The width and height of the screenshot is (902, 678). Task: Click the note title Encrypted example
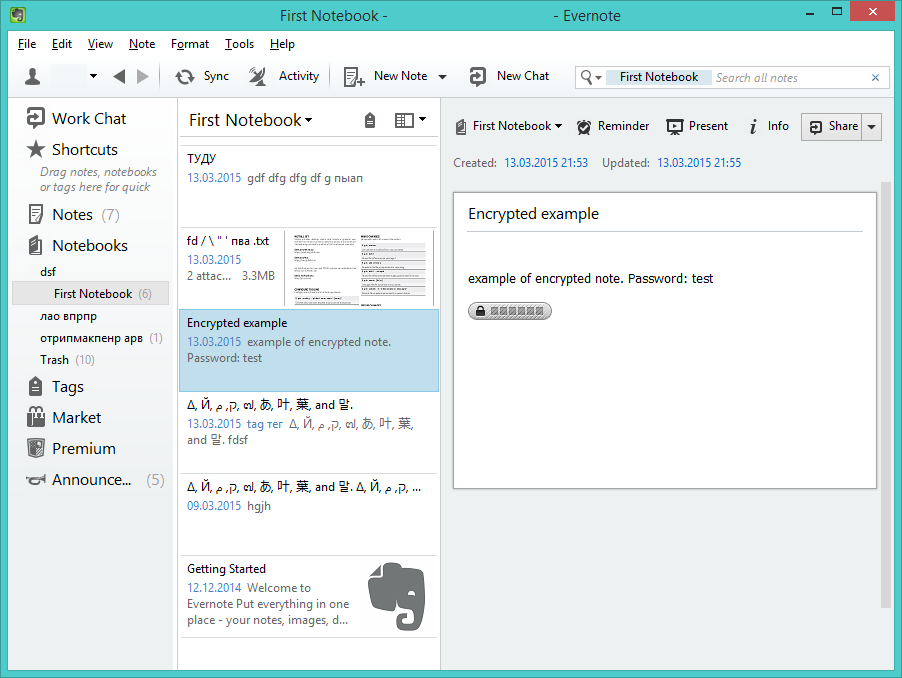tap(533, 214)
